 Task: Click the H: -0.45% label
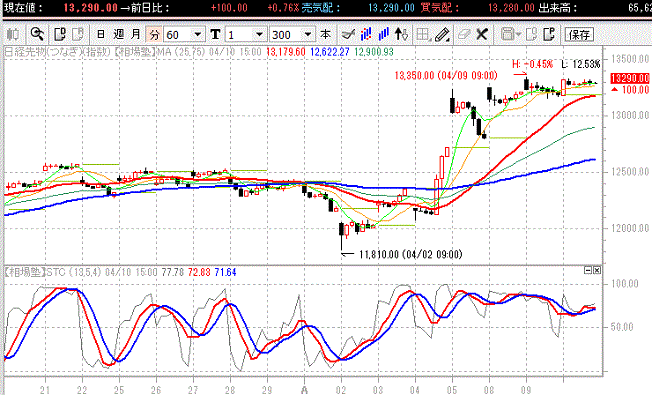click(533, 64)
